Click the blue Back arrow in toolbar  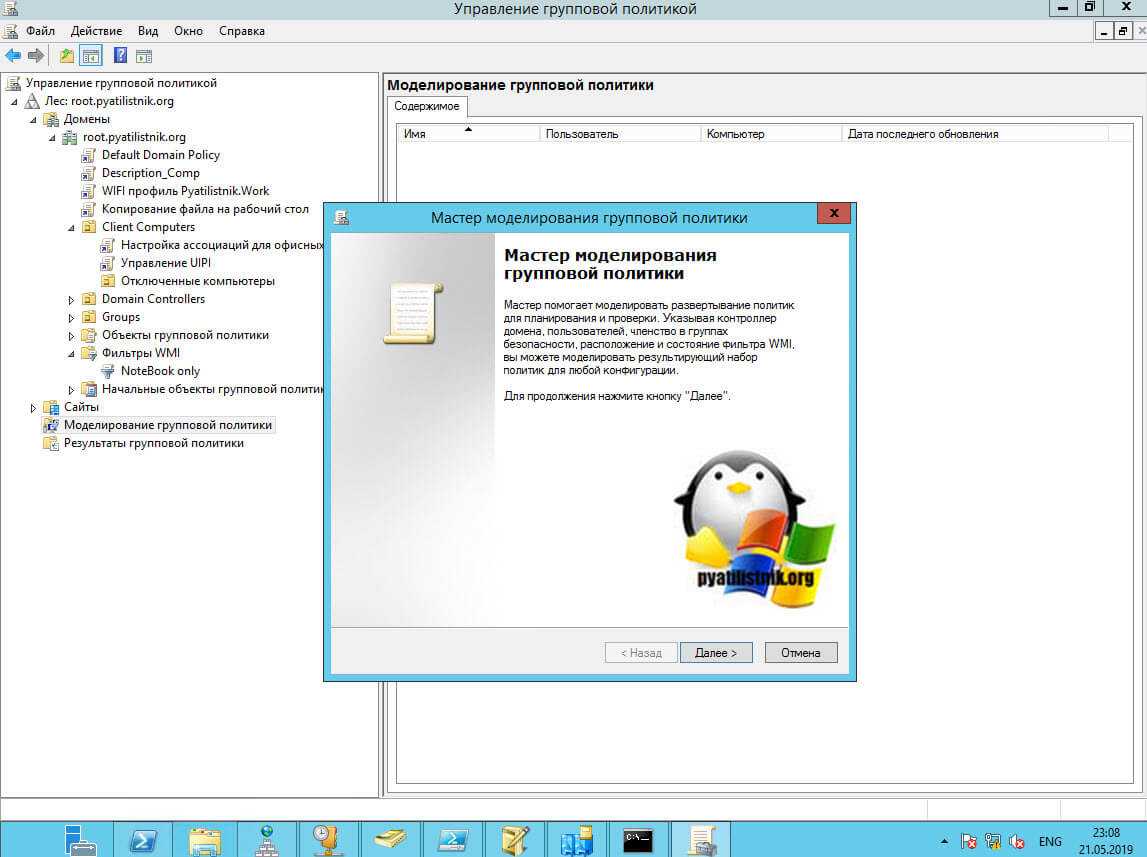[x=13, y=56]
